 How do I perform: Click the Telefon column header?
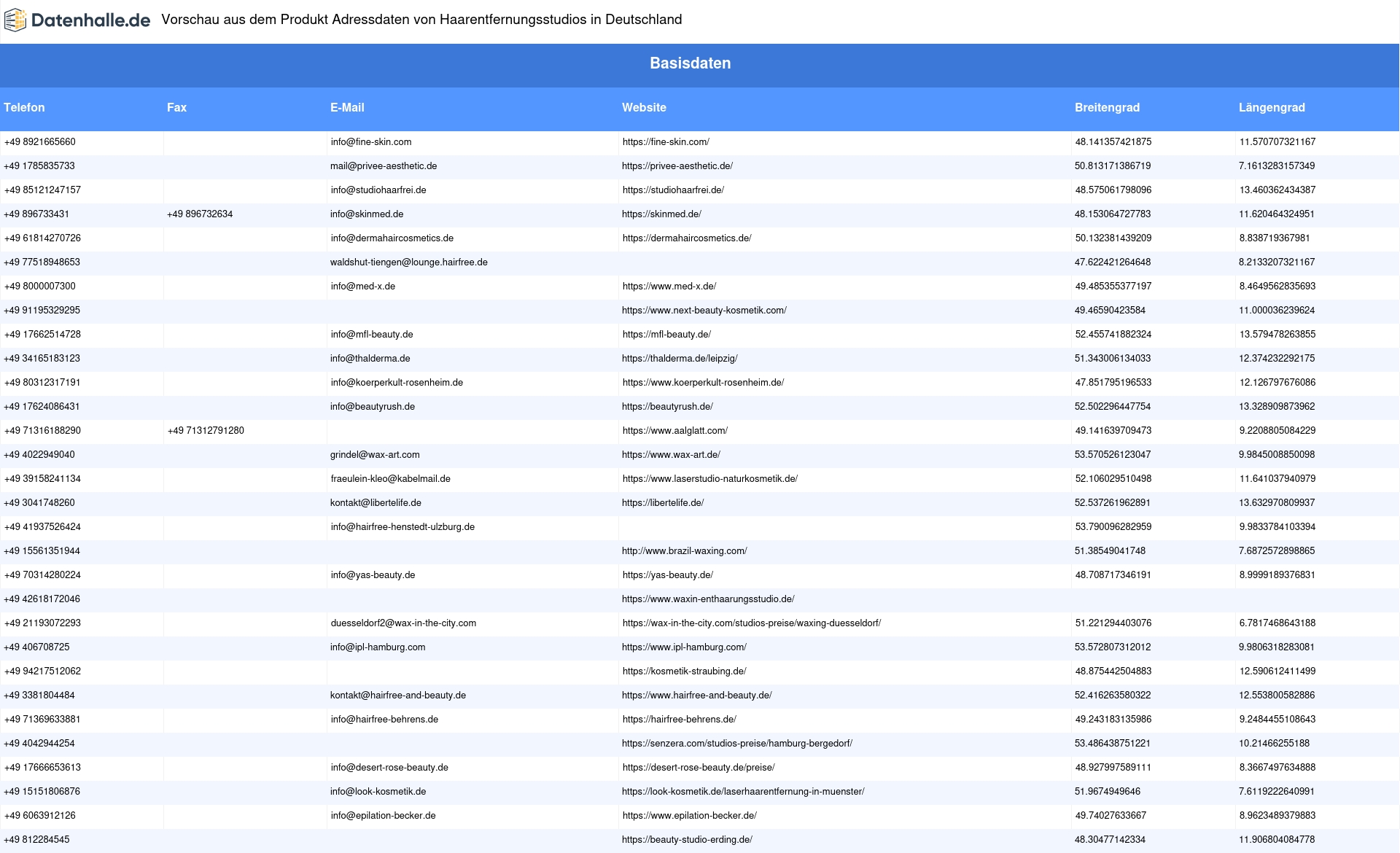(24, 108)
